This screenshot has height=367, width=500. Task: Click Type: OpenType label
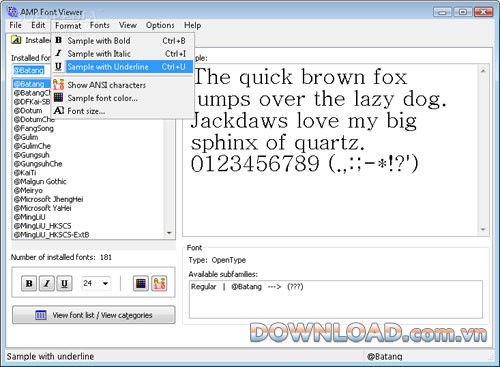[x=217, y=260]
